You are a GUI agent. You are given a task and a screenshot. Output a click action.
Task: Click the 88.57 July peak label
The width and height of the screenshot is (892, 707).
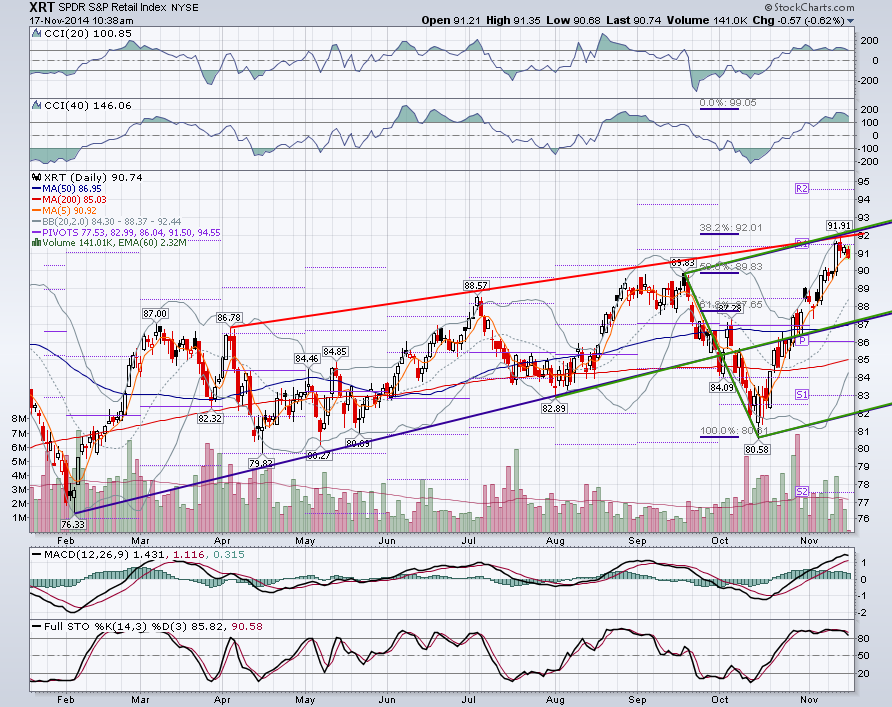coord(476,286)
